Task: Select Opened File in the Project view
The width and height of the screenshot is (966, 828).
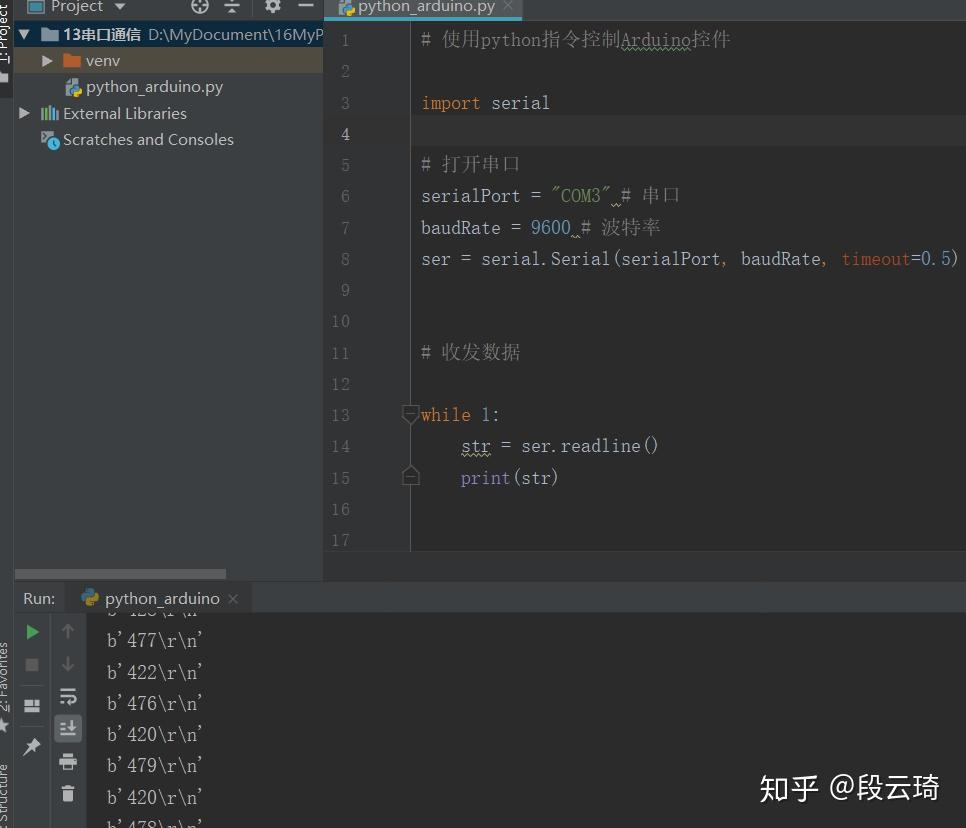Action: [x=199, y=7]
